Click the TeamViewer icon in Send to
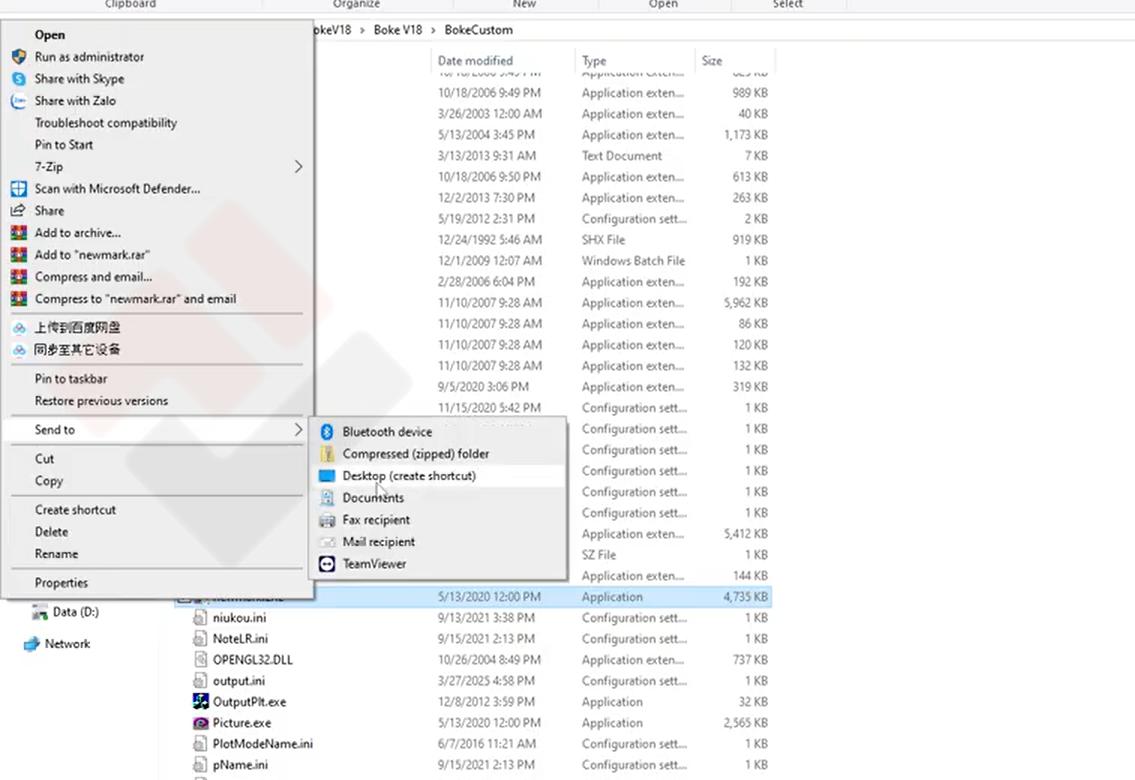 pyautogui.click(x=326, y=564)
